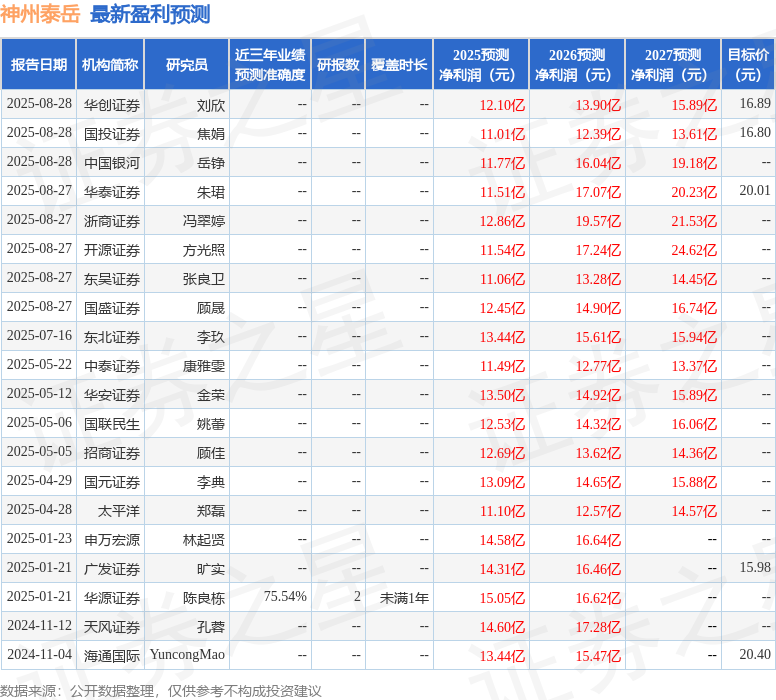Select the 研报数 column header
Viewport: 776px width, 700px height.
338,64
